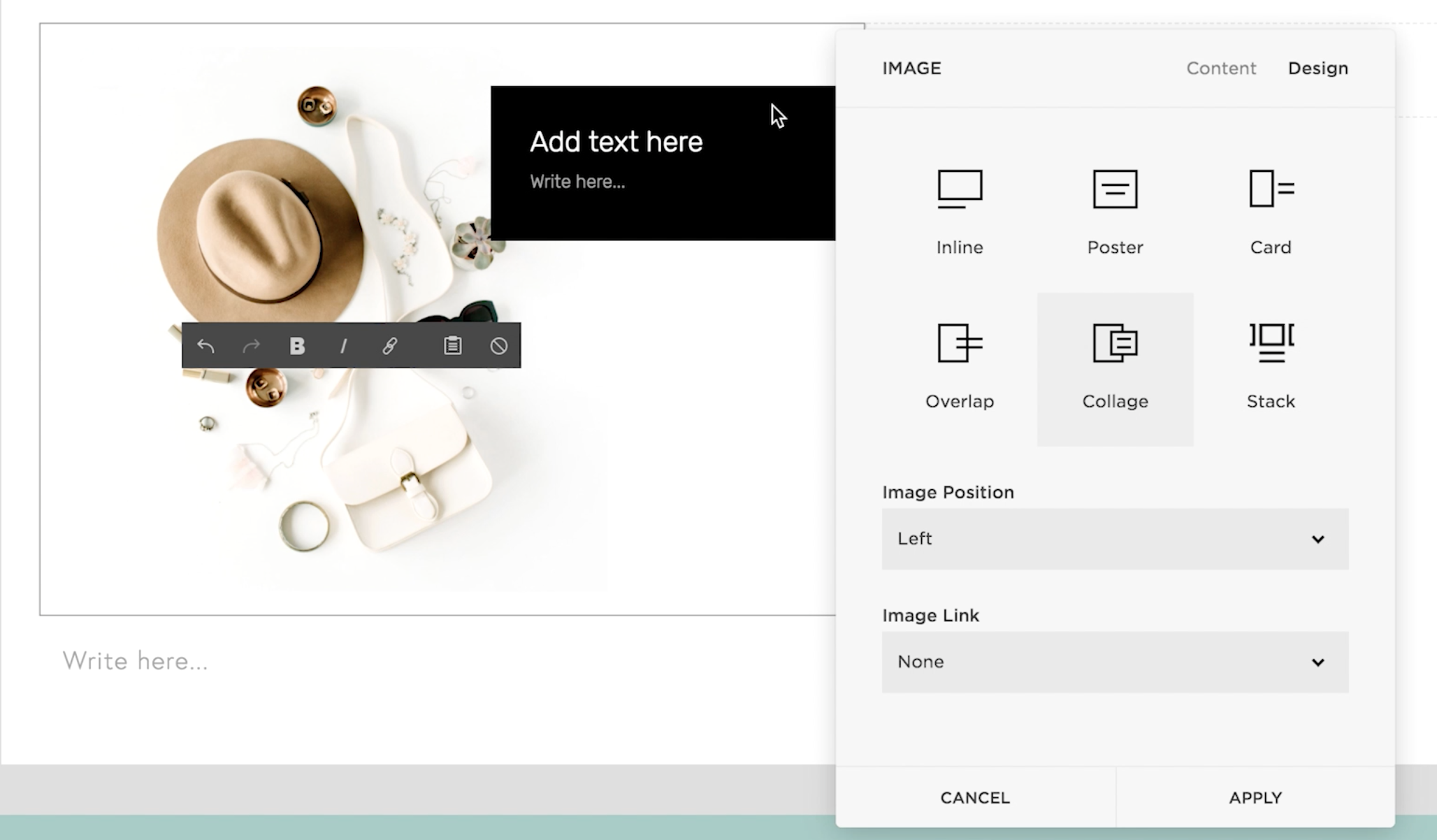Click 'Write here...' inside the black box
The width and height of the screenshot is (1437, 840).
tap(577, 182)
